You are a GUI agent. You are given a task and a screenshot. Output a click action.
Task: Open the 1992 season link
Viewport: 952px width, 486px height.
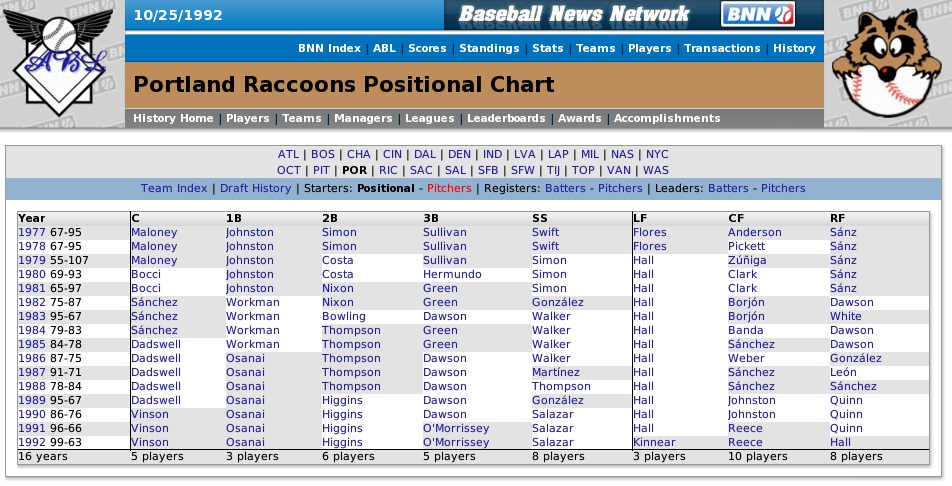[32, 442]
